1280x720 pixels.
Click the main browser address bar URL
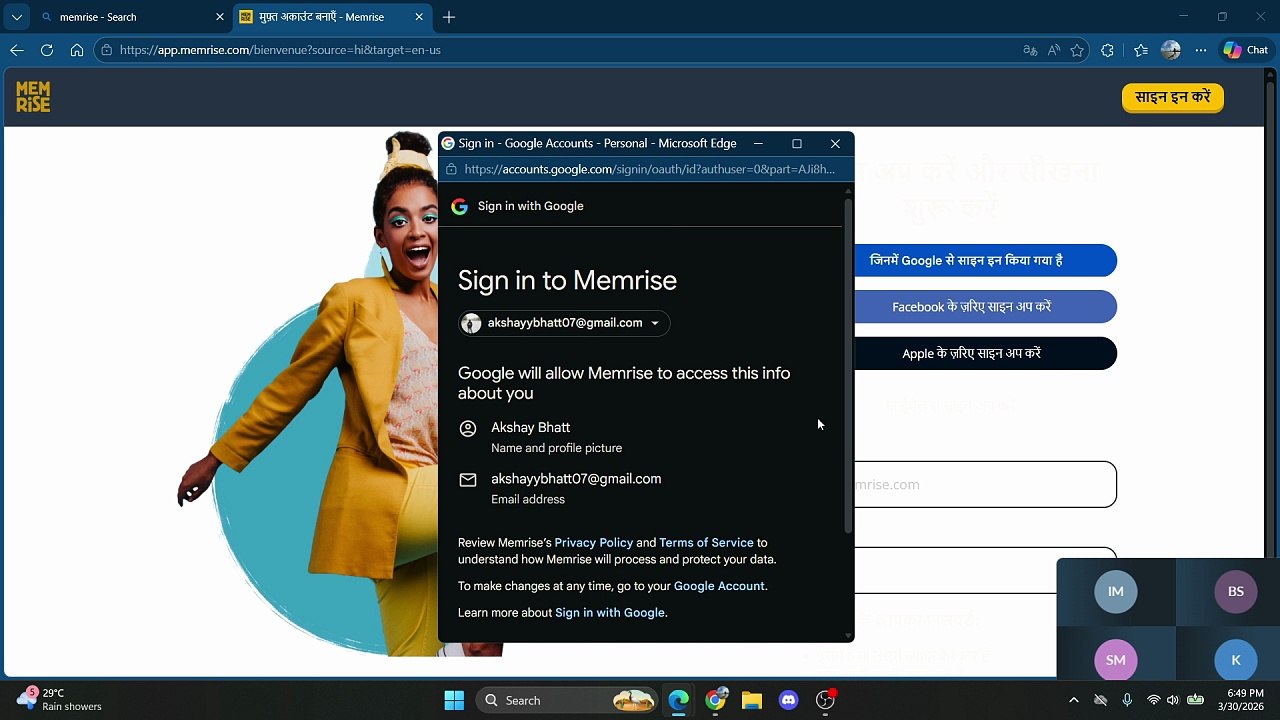[x=280, y=50]
